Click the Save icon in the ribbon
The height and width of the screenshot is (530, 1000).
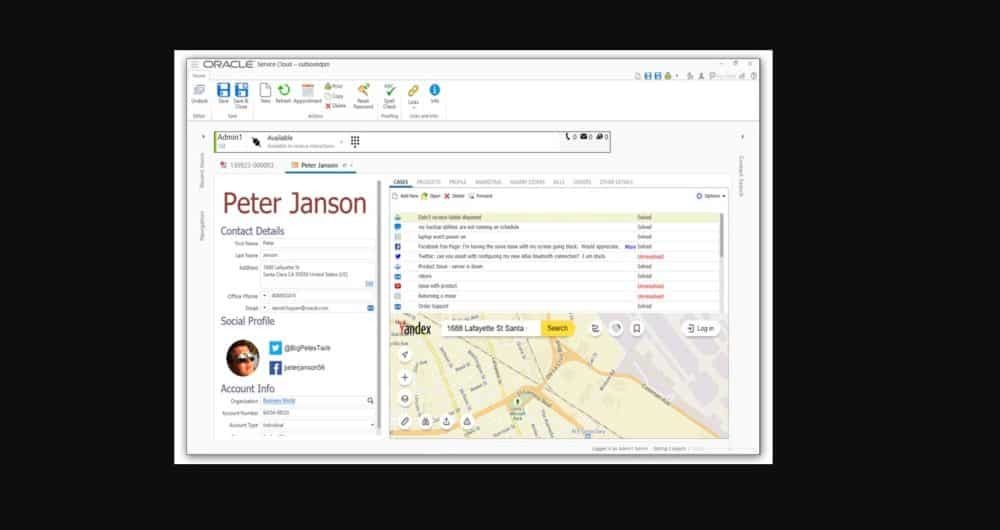point(223,90)
